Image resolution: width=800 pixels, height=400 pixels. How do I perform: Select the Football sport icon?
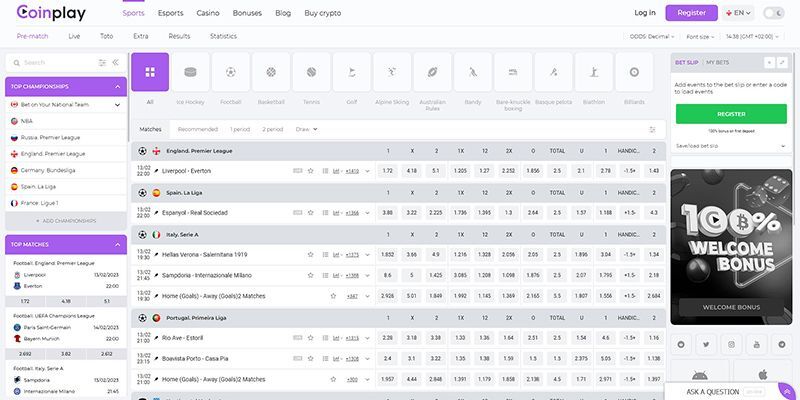231,72
